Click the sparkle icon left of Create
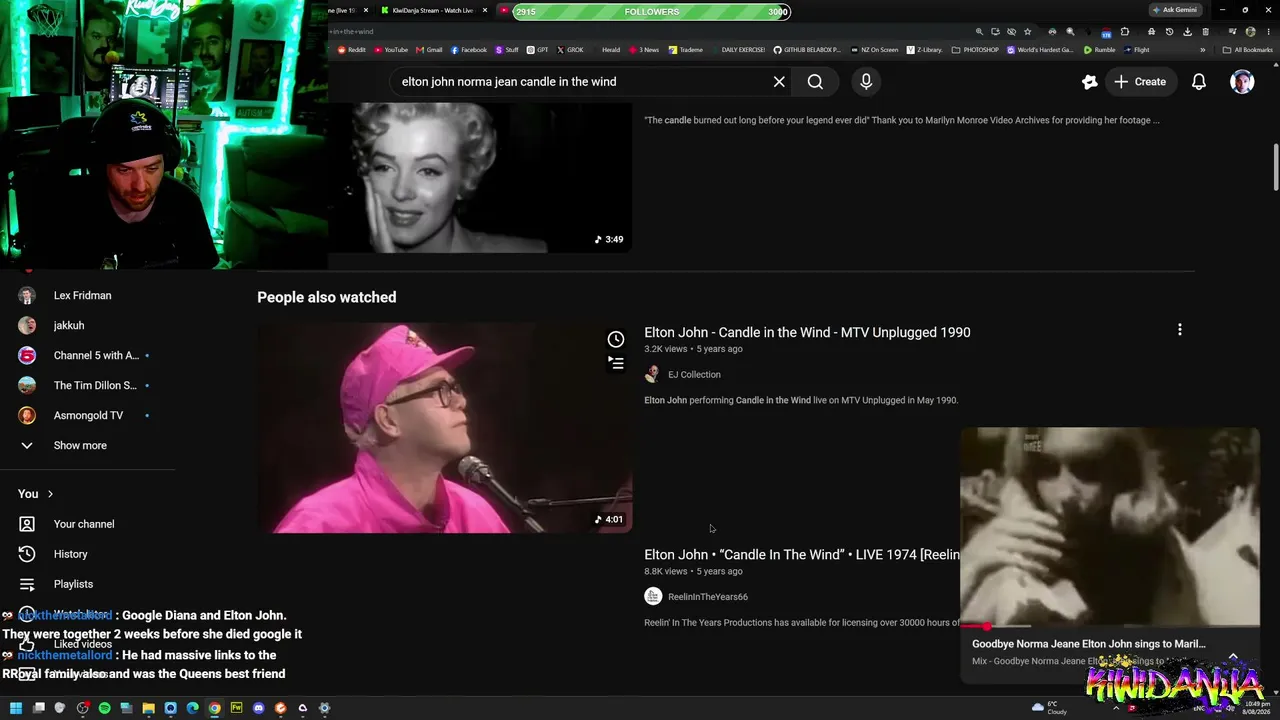This screenshot has height=720, width=1280. (x=1089, y=82)
